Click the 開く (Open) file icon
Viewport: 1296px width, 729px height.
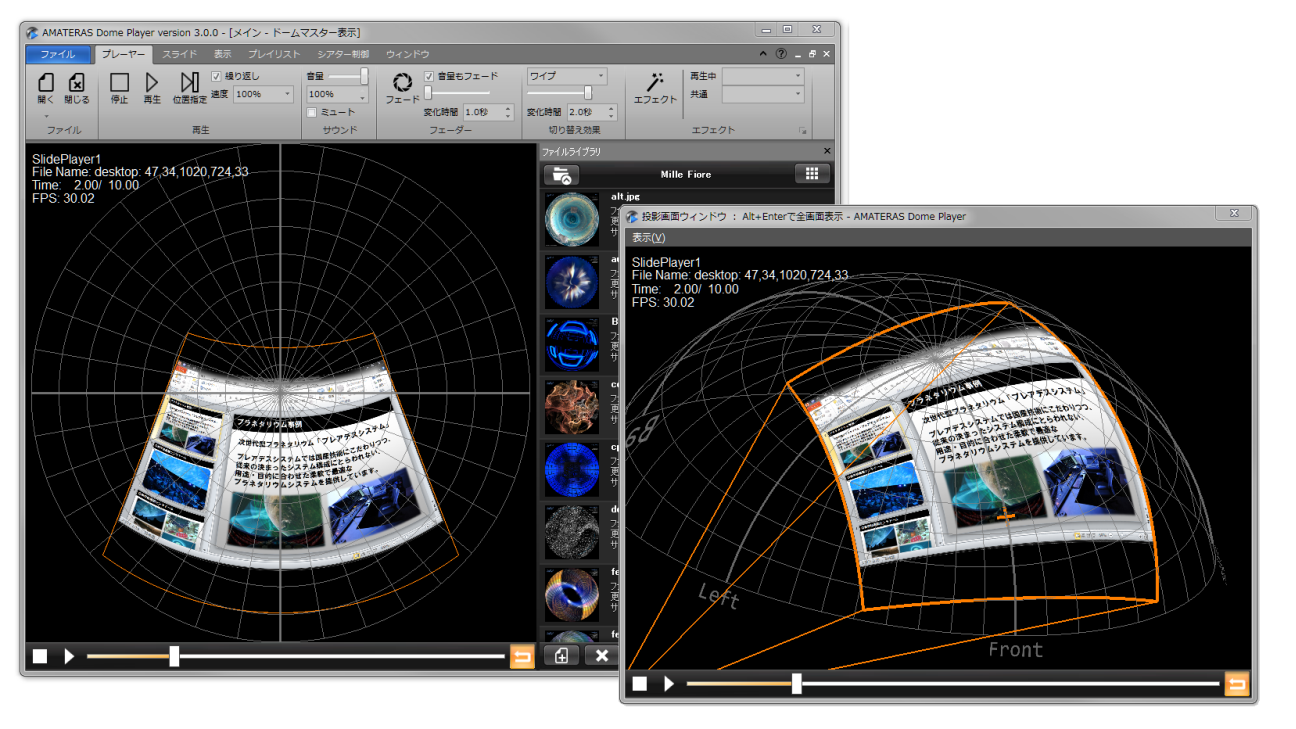point(46,83)
